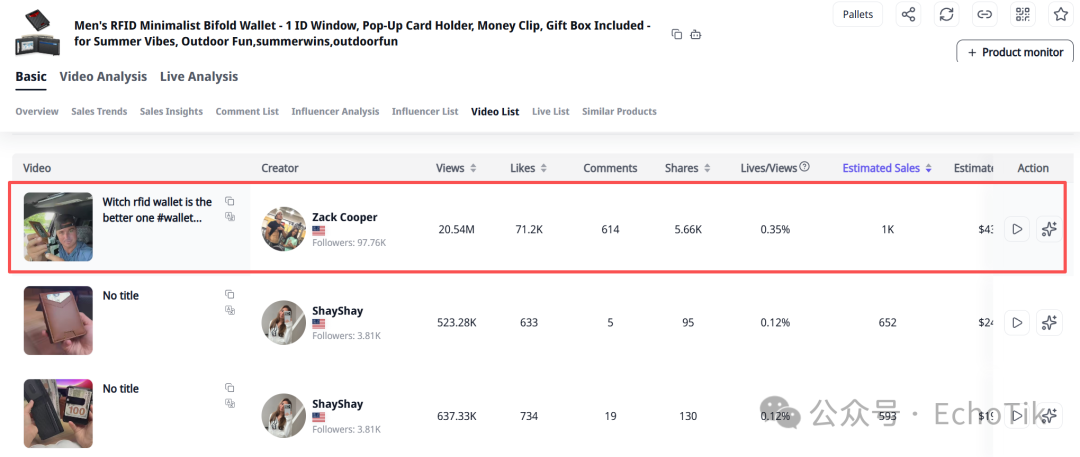The width and height of the screenshot is (1080, 457).
Task: Copy title of ShayShay 637.33K views video
Action: [230, 387]
